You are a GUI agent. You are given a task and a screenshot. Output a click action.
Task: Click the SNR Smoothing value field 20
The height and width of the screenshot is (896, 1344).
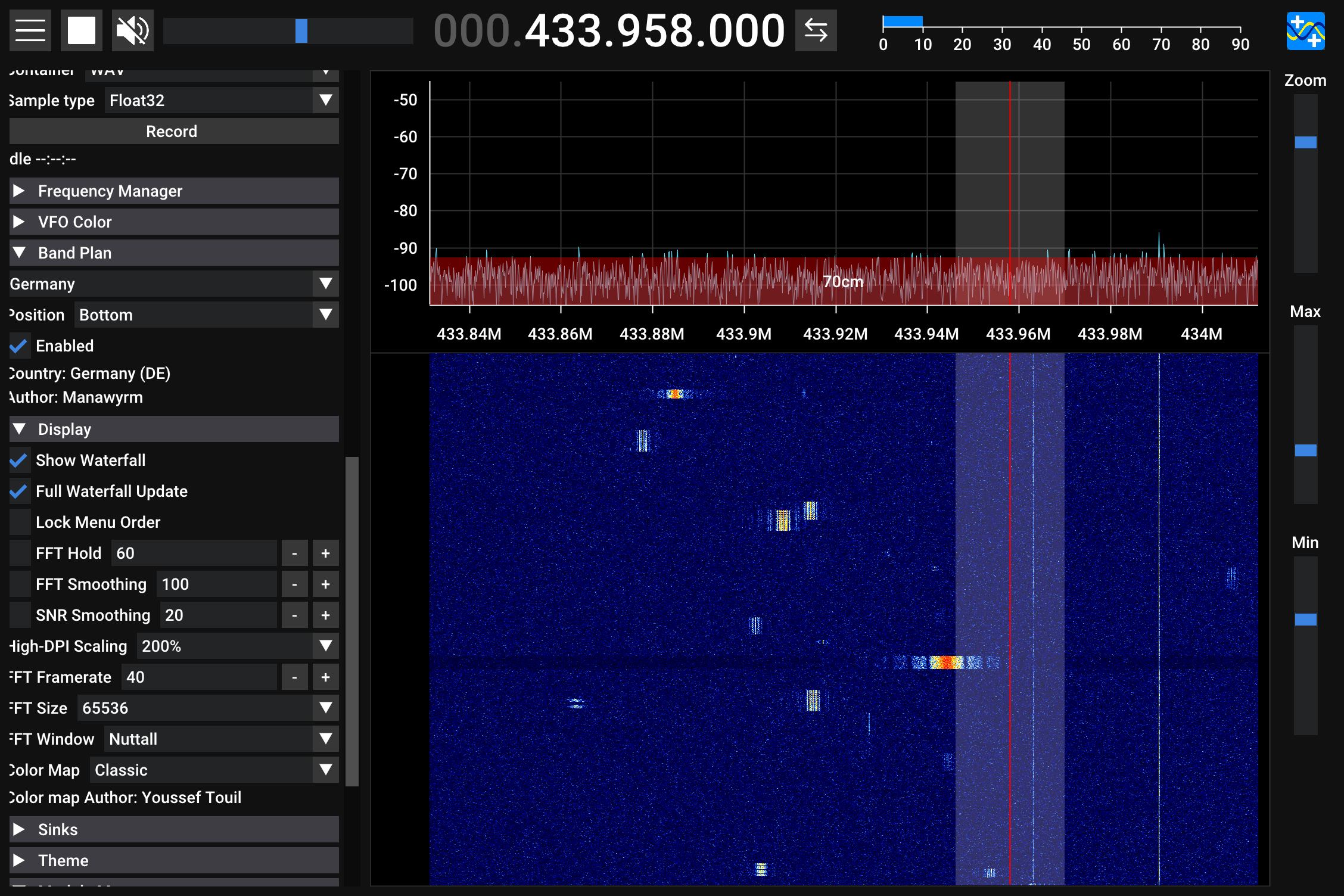[218, 615]
